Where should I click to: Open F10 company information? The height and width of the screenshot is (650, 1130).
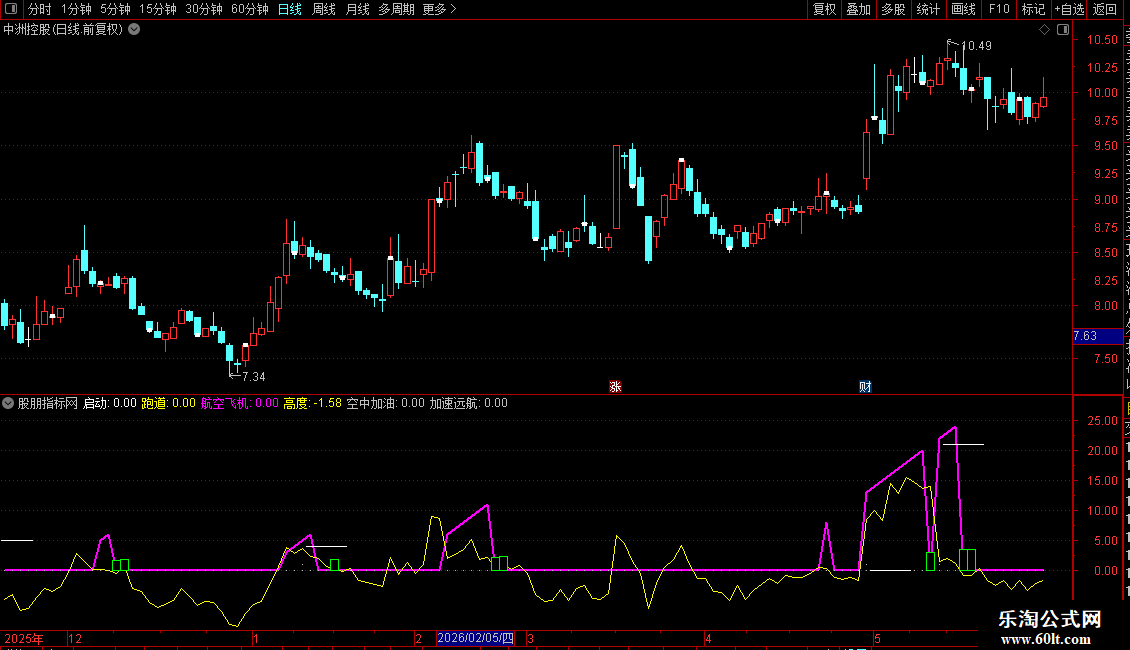(999, 9)
